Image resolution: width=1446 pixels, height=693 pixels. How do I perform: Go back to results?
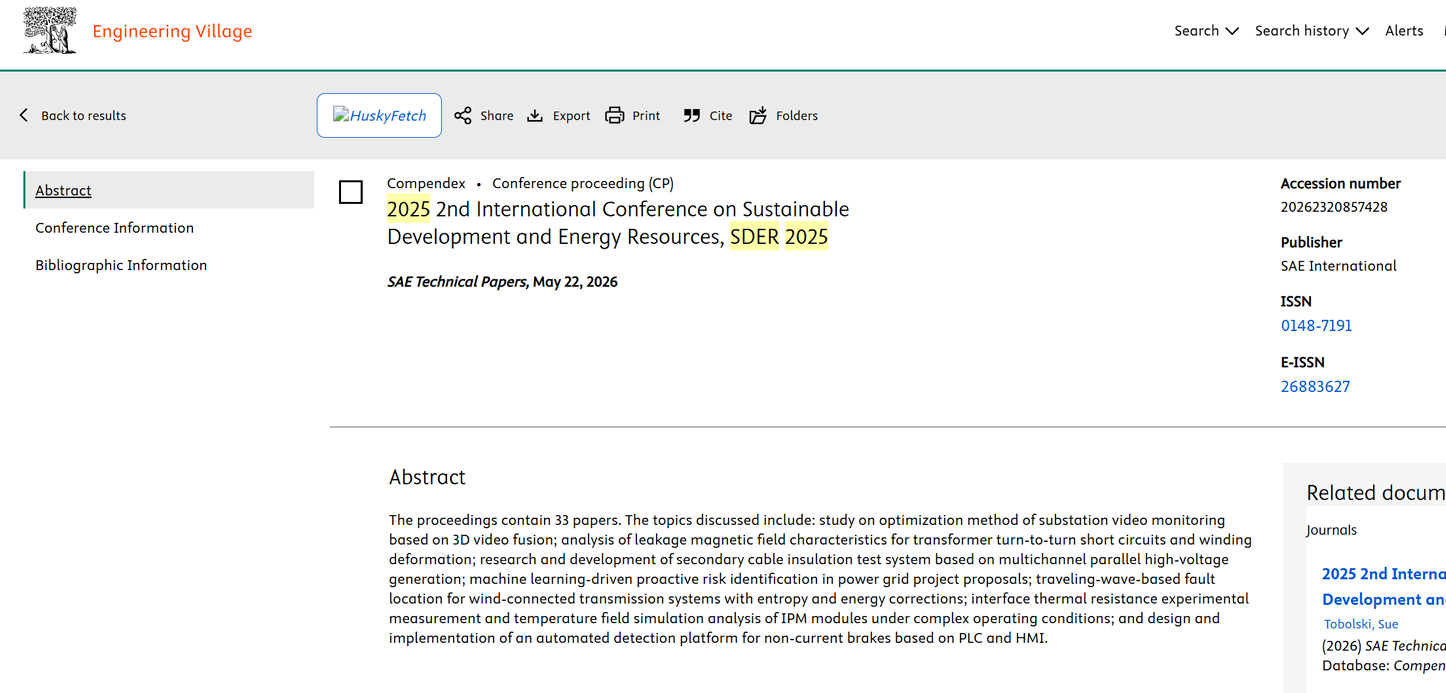pos(72,116)
